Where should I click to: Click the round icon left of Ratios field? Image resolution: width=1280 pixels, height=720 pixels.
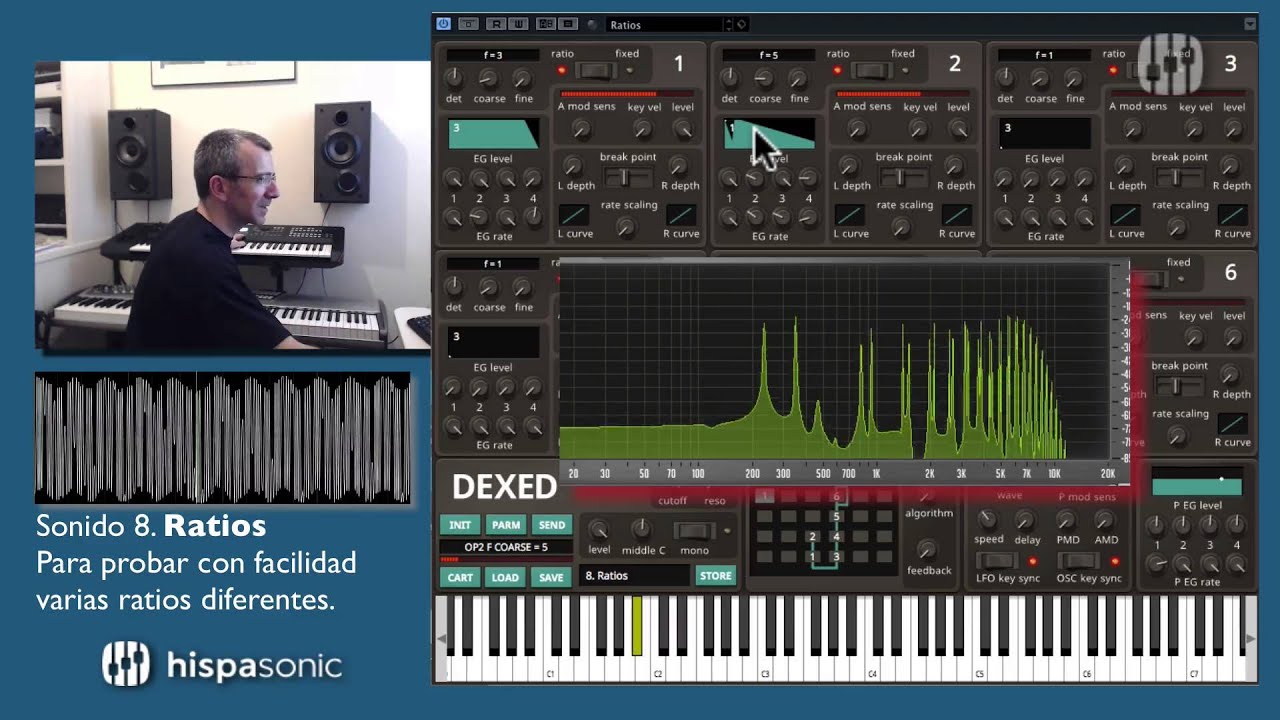point(592,24)
